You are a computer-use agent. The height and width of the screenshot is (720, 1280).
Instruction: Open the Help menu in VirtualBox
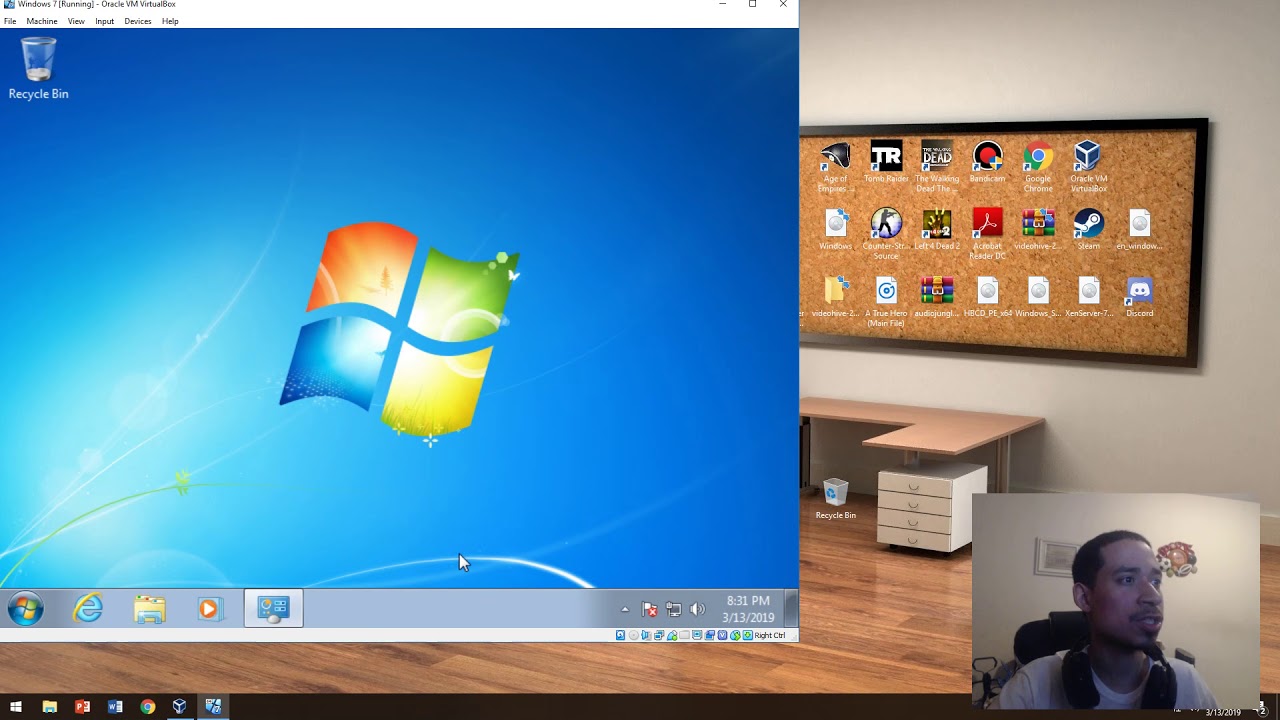170,21
